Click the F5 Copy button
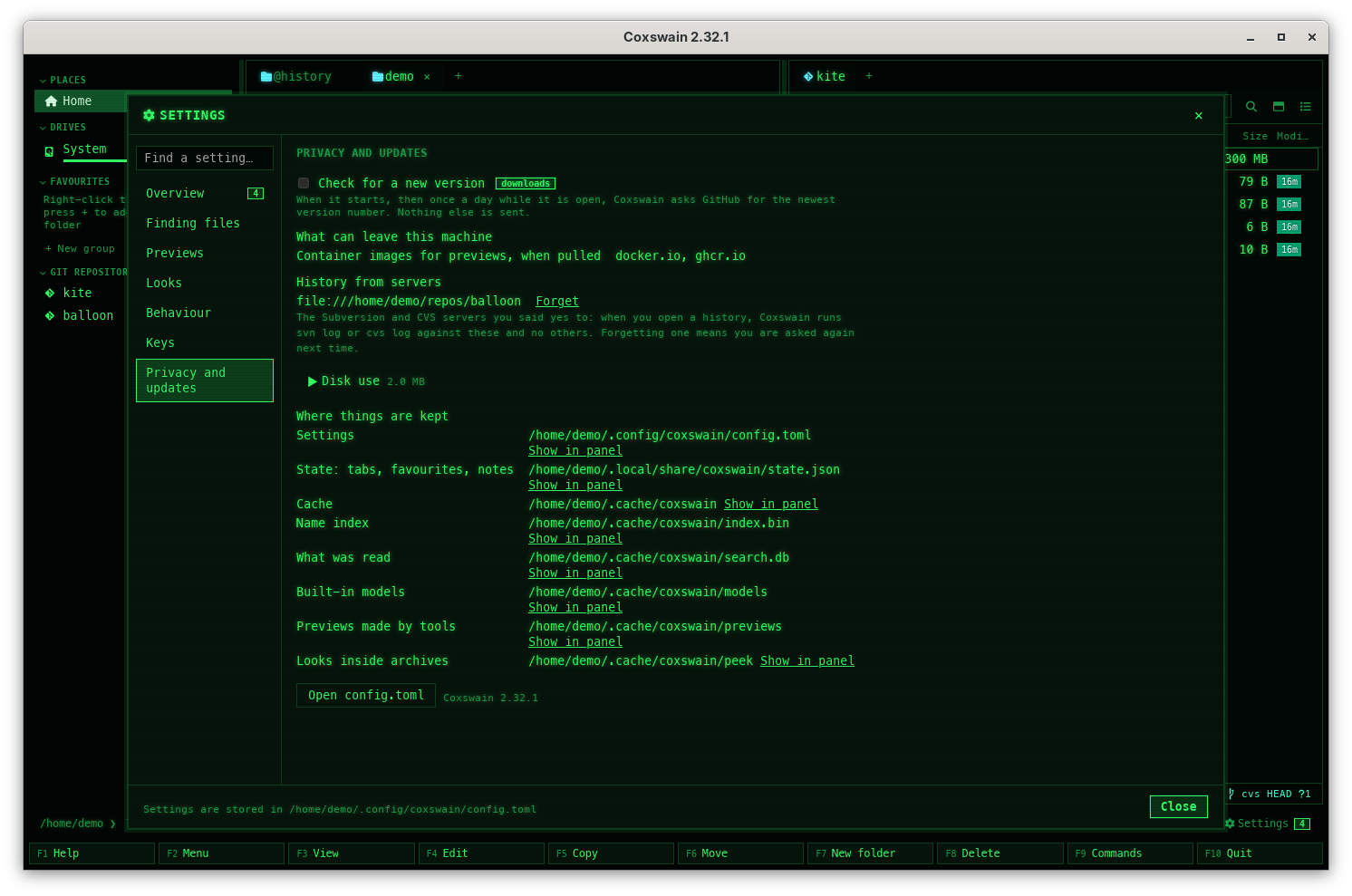 [611, 853]
